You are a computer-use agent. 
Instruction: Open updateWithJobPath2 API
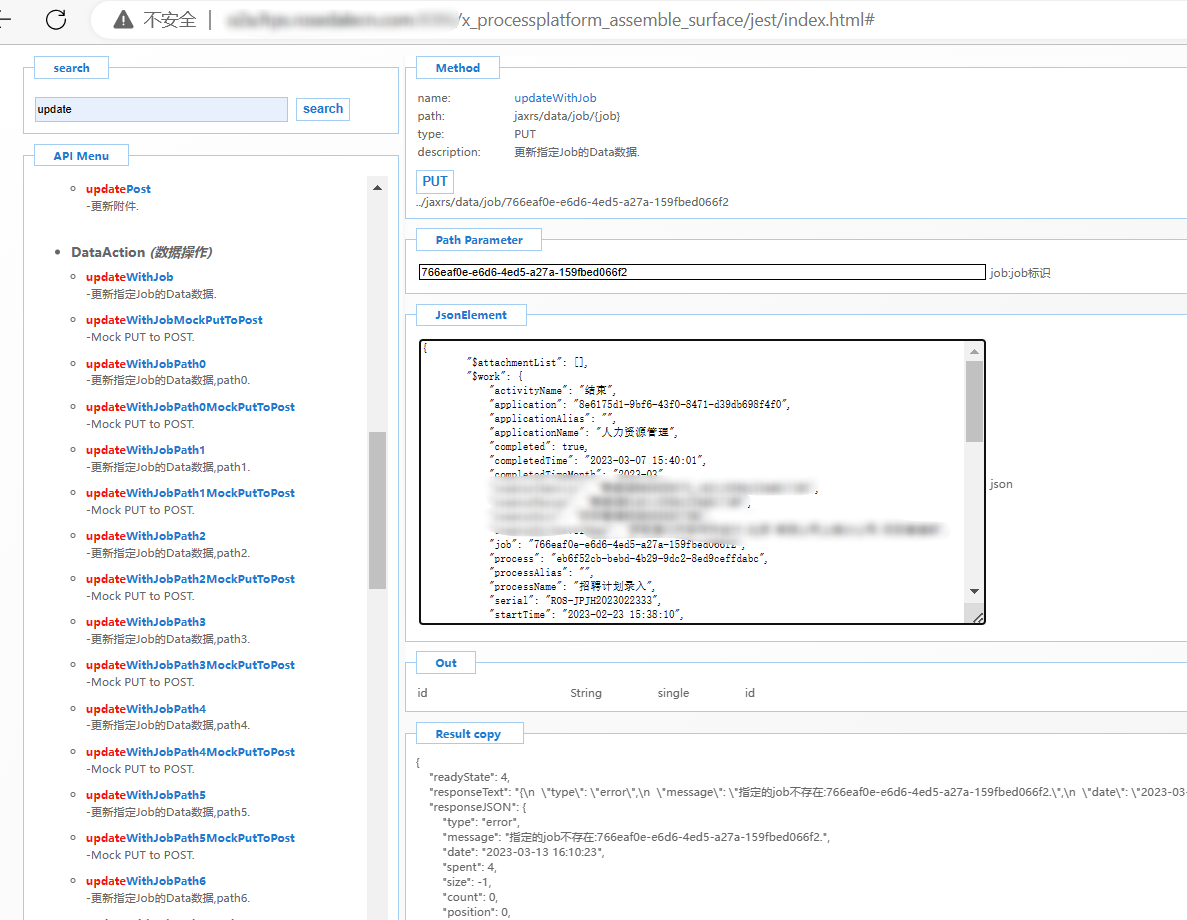click(145, 535)
